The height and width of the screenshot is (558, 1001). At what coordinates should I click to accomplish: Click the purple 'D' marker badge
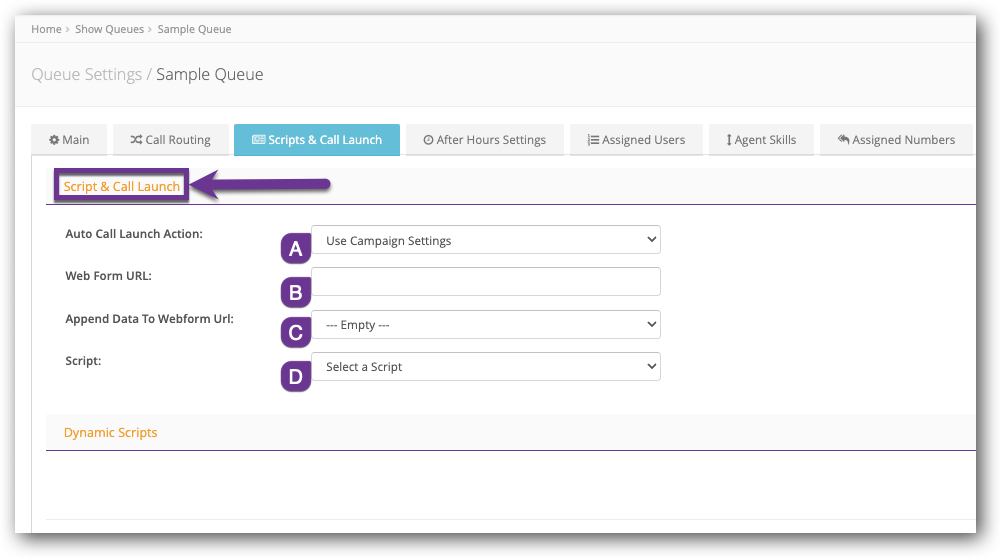(x=295, y=376)
